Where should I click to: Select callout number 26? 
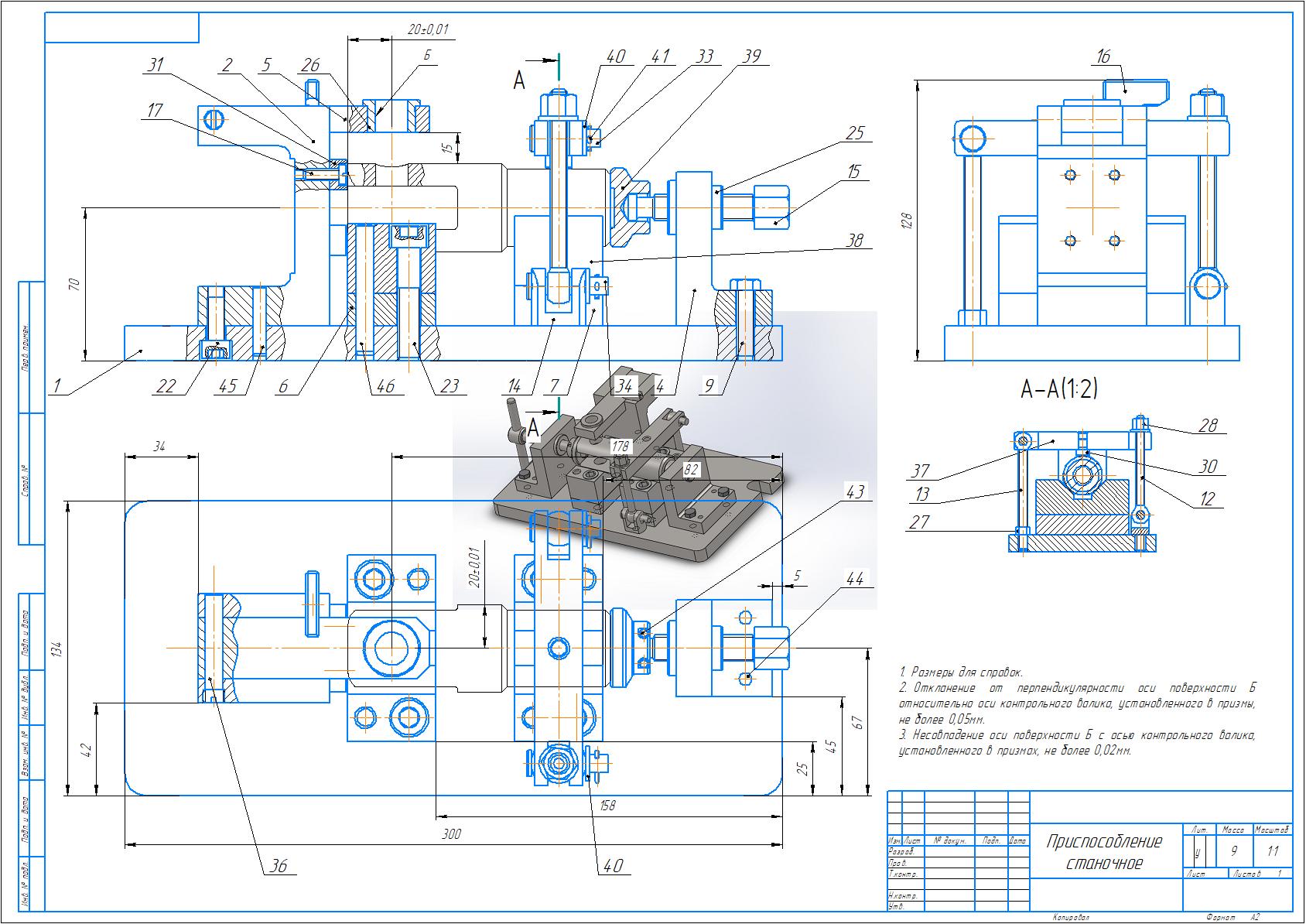309,64
